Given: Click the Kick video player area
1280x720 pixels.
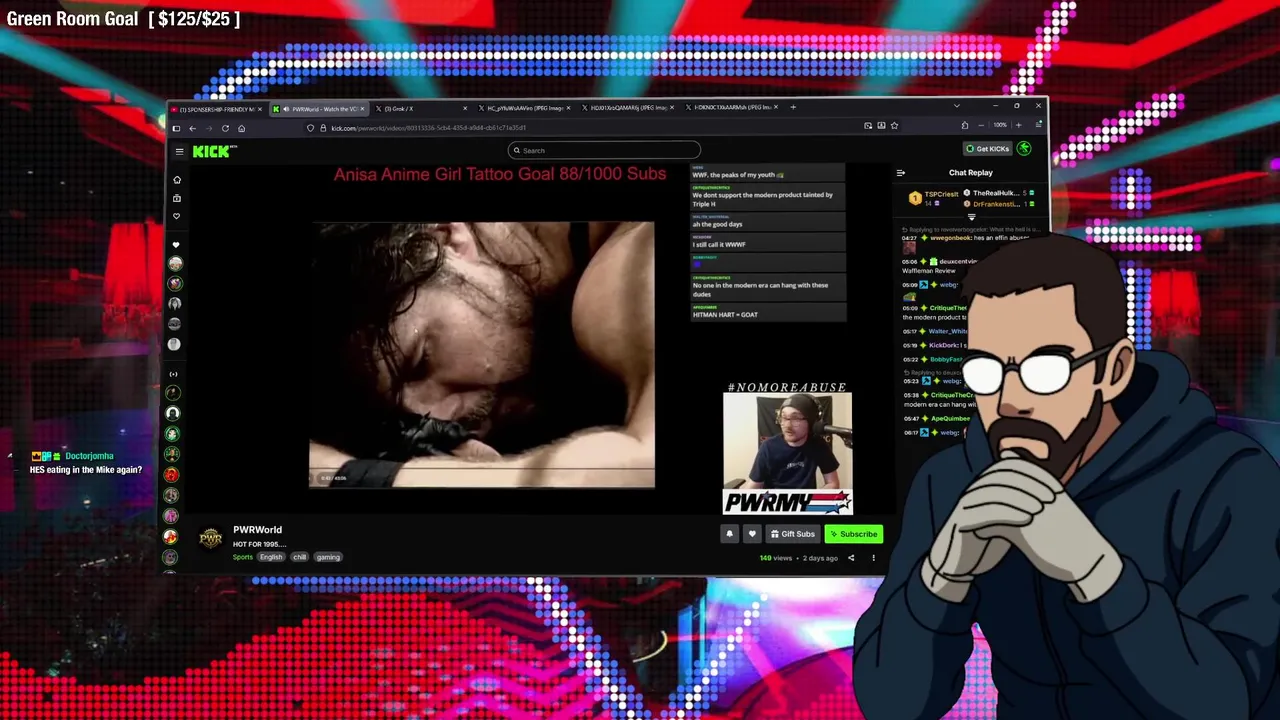Looking at the screenshot, I should coord(482,355).
